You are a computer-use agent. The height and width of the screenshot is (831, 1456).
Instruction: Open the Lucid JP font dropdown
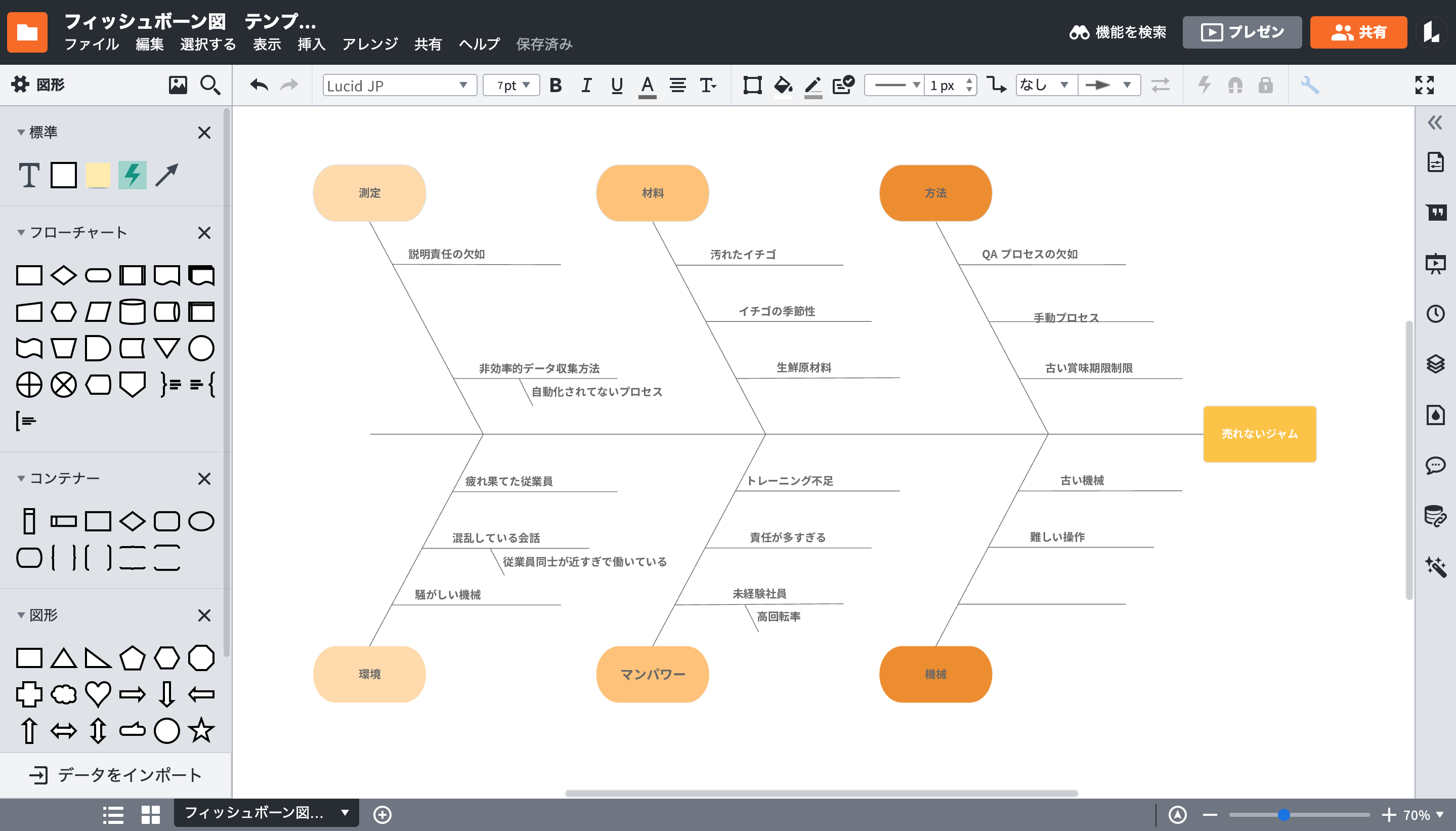[399, 85]
